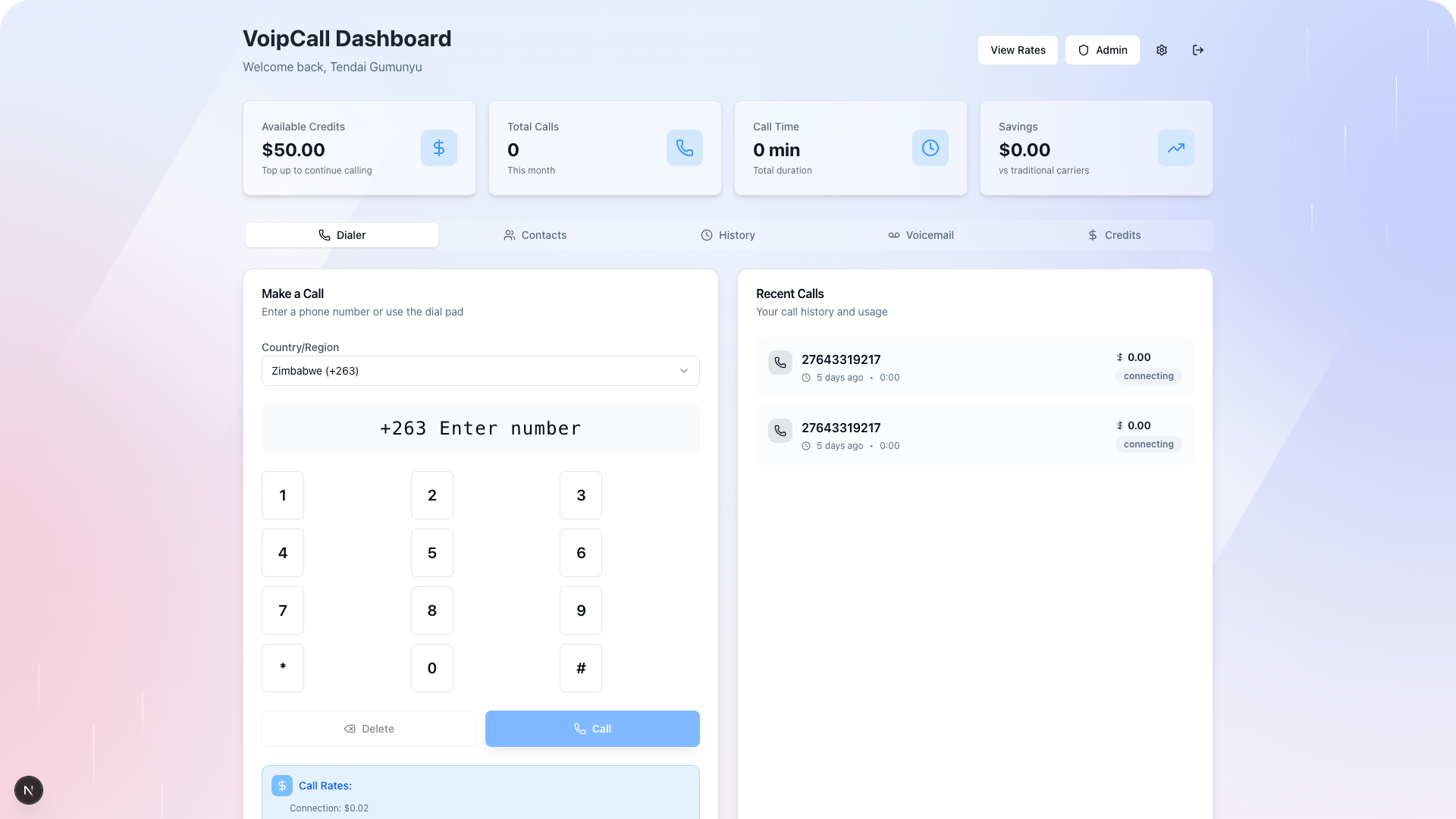Click the phone icon on Total Calls card

tap(684, 148)
